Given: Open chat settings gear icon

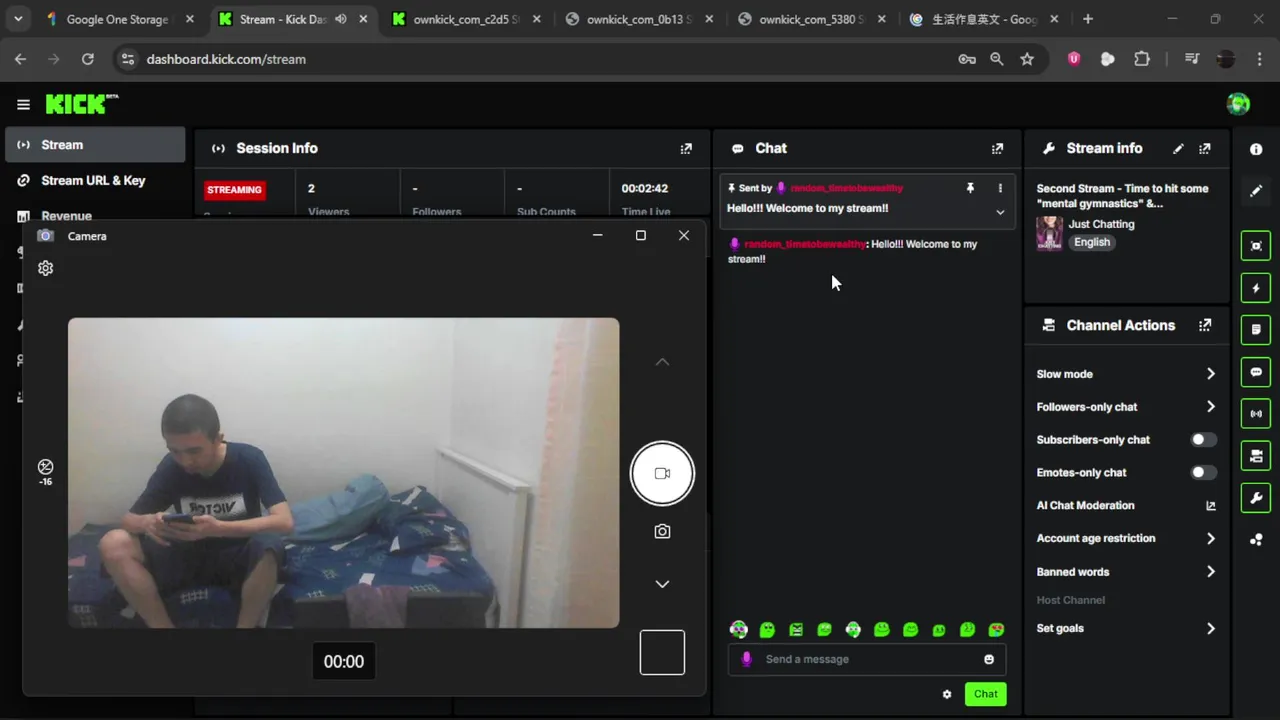Looking at the screenshot, I should [x=947, y=694].
